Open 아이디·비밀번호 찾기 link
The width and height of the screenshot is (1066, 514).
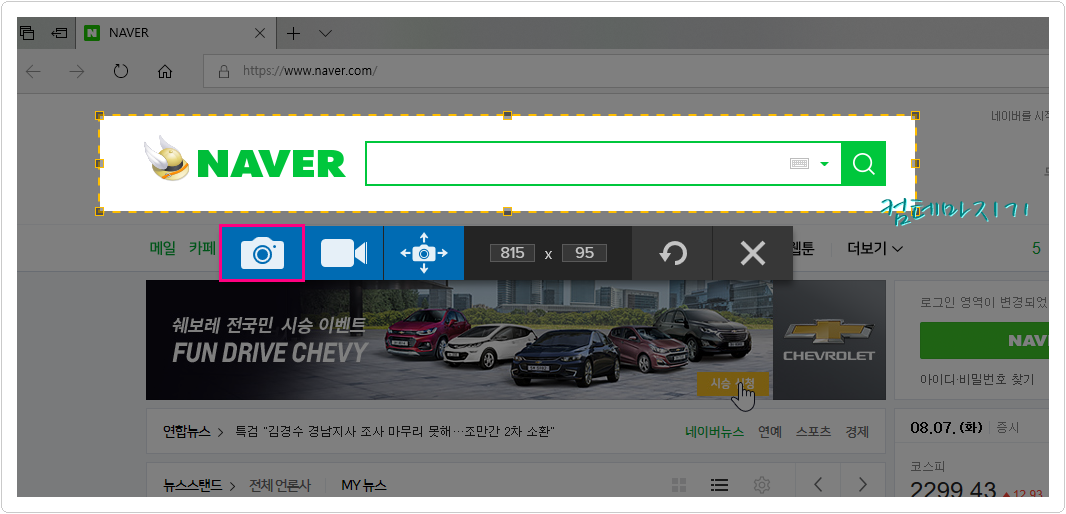[x=977, y=379]
